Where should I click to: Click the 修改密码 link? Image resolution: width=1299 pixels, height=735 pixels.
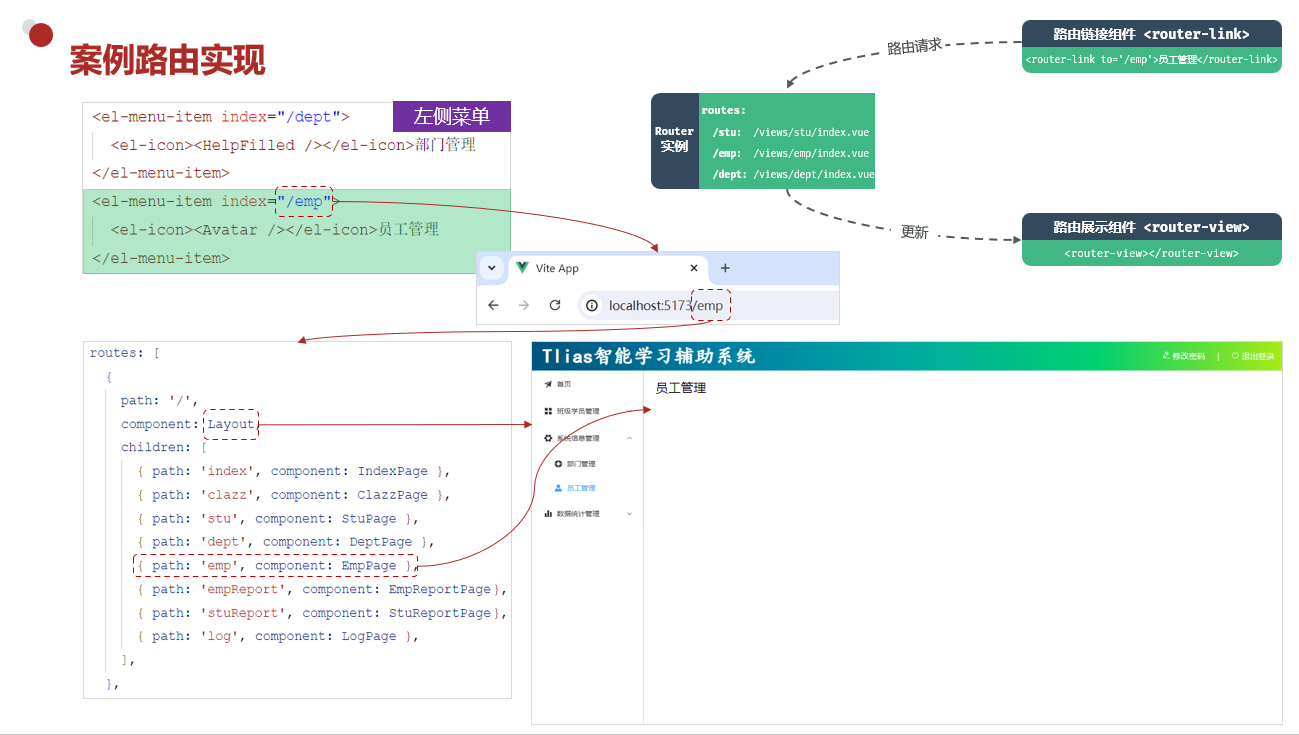click(x=1189, y=355)
